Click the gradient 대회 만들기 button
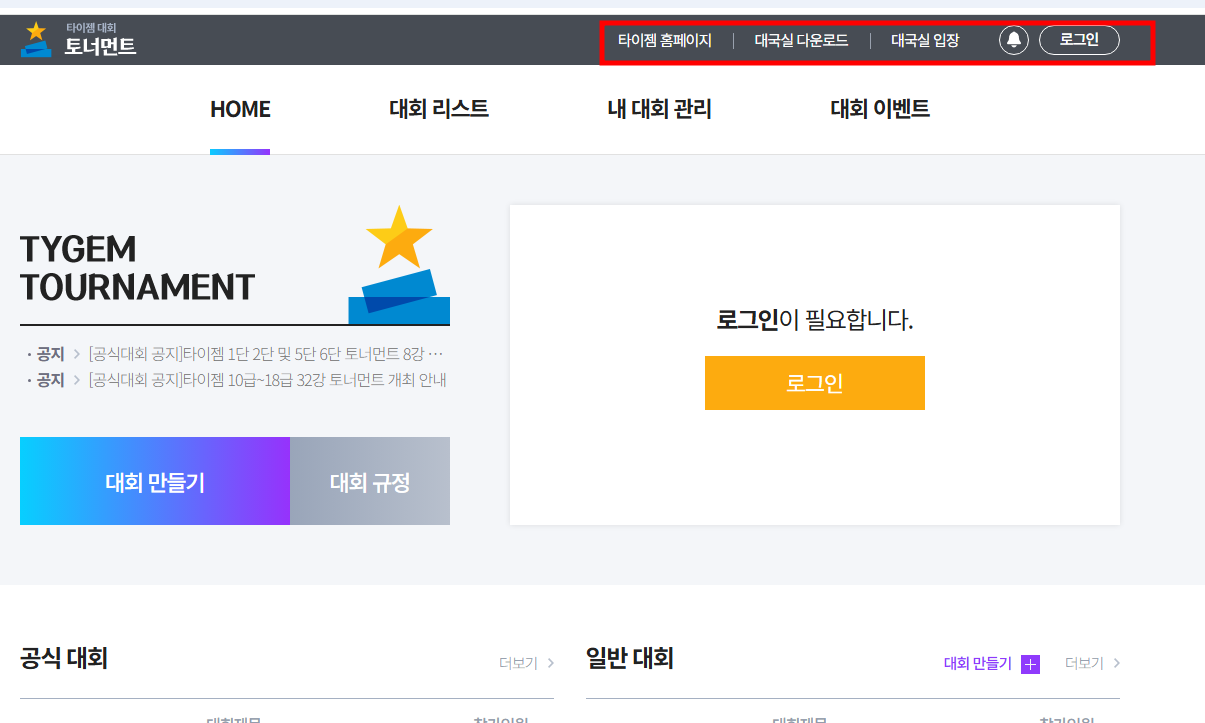The image size is (1205, 723). coord(155,481)
